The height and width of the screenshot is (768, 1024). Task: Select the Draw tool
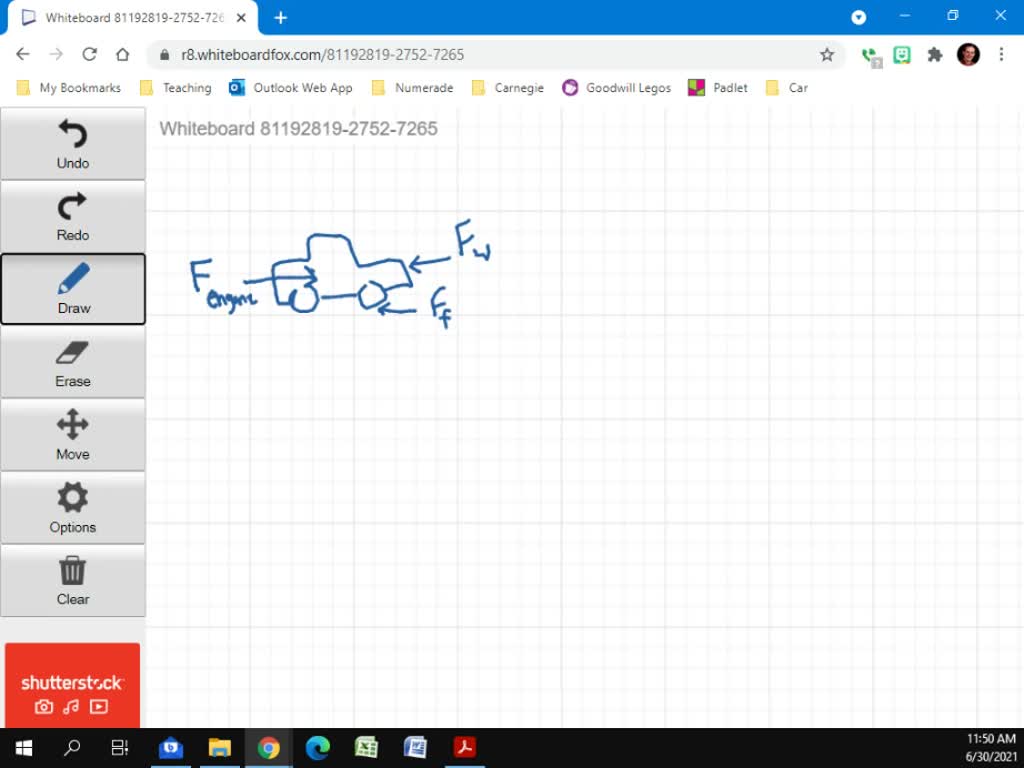(71, 289)
